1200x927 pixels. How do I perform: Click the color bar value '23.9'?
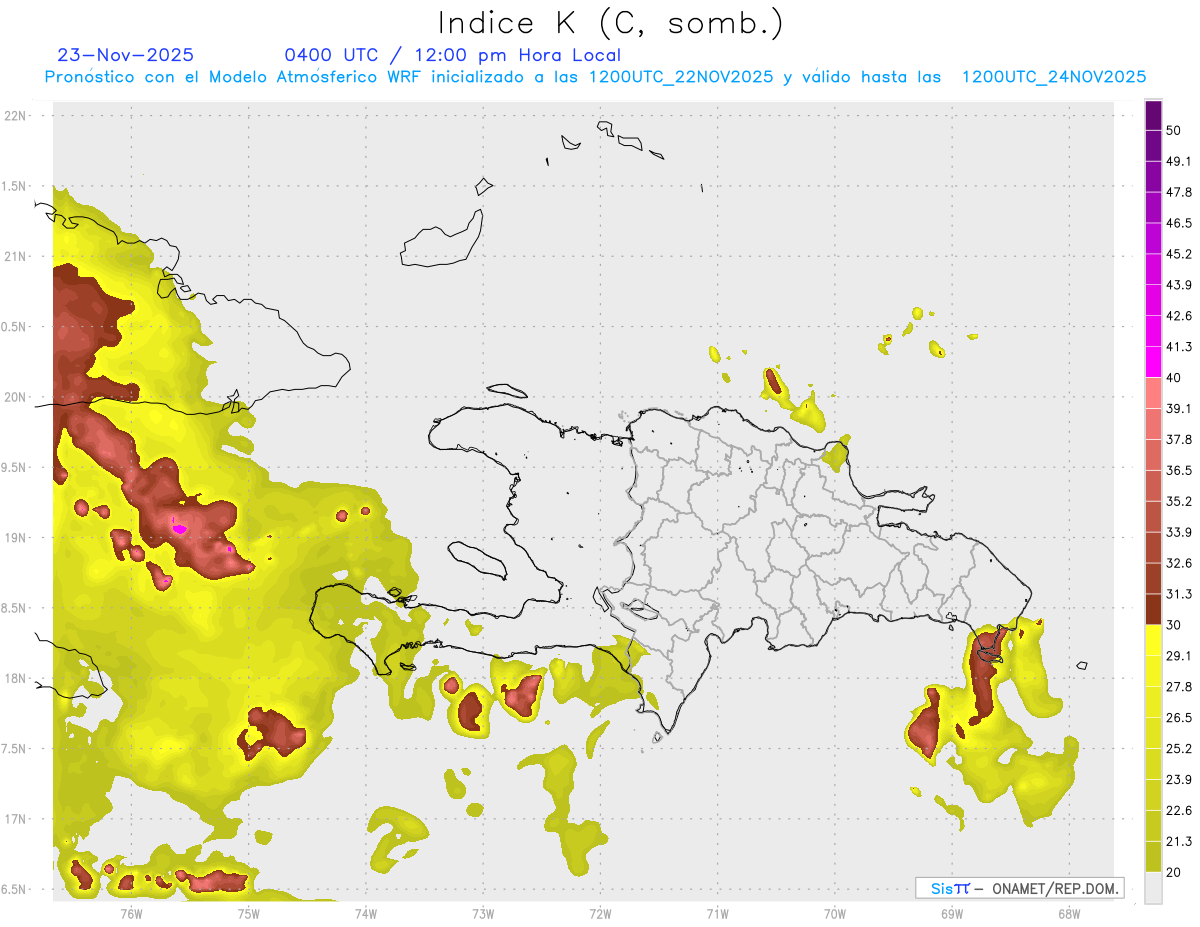[x=1179, y=780]
